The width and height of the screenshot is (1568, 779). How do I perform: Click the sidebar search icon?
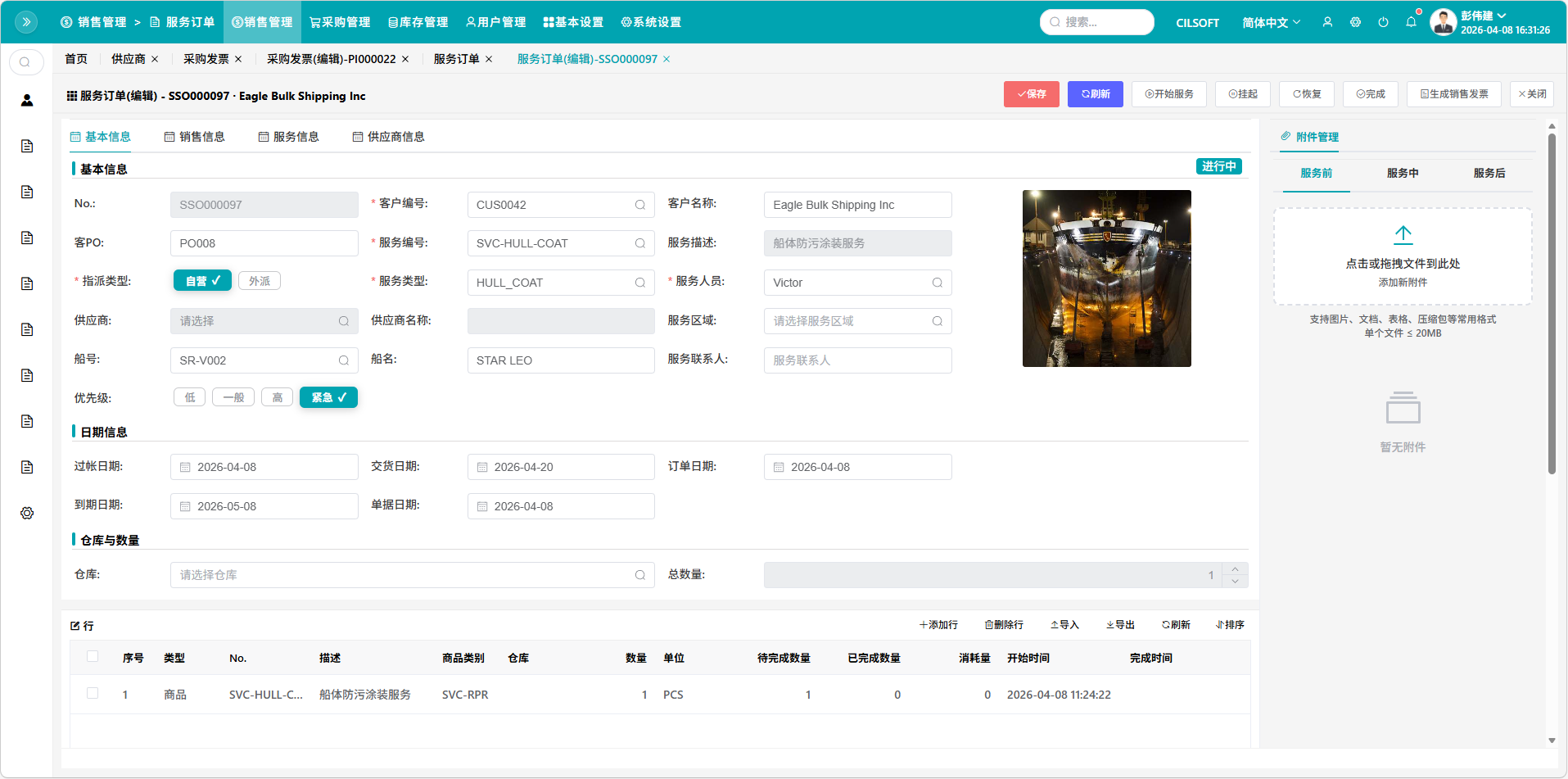coord(26,62)
